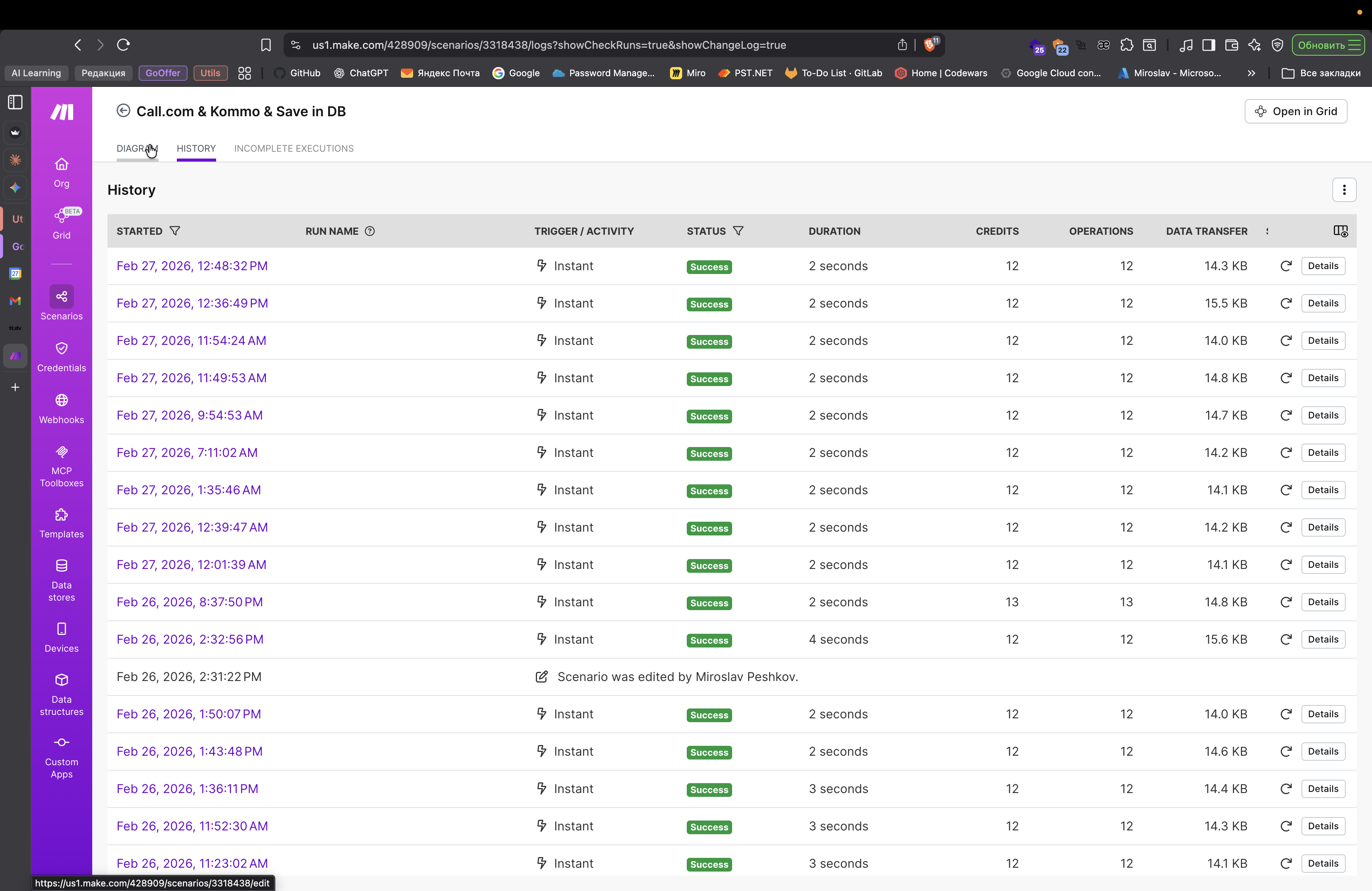Viewport: 1372px width, 891px height.
Task: Open the Feb 26, 8:37:50 PM run link
Action: pos(189,602)
